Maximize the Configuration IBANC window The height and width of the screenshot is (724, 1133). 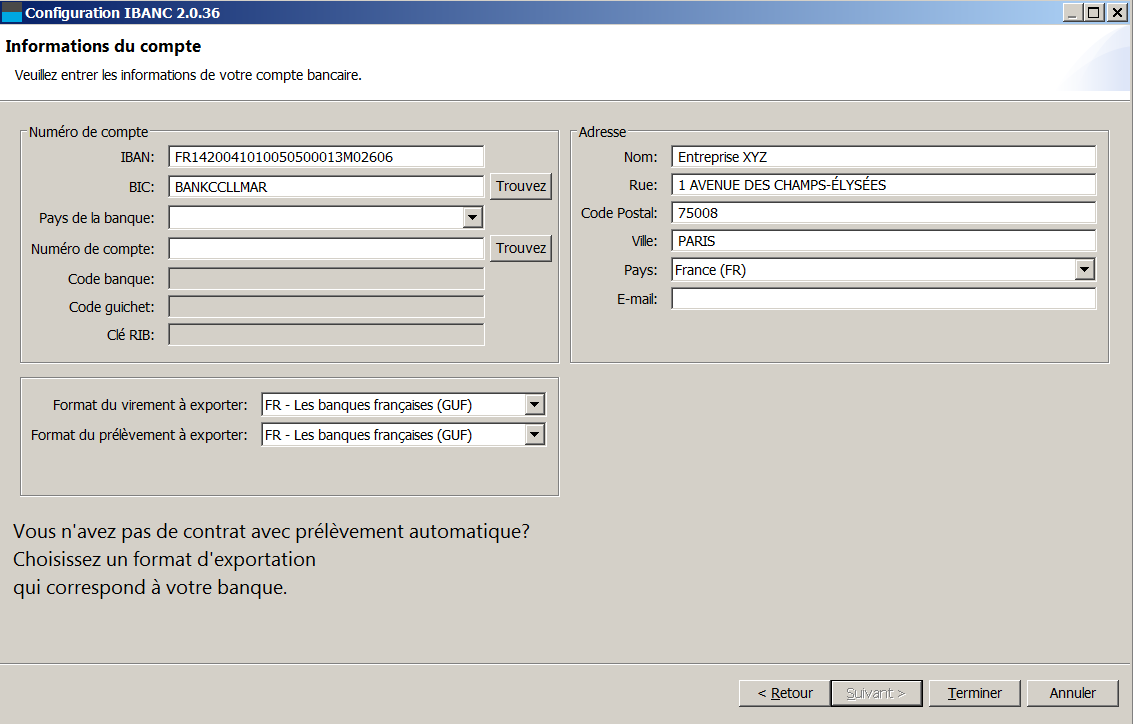tap(1094, 12)
